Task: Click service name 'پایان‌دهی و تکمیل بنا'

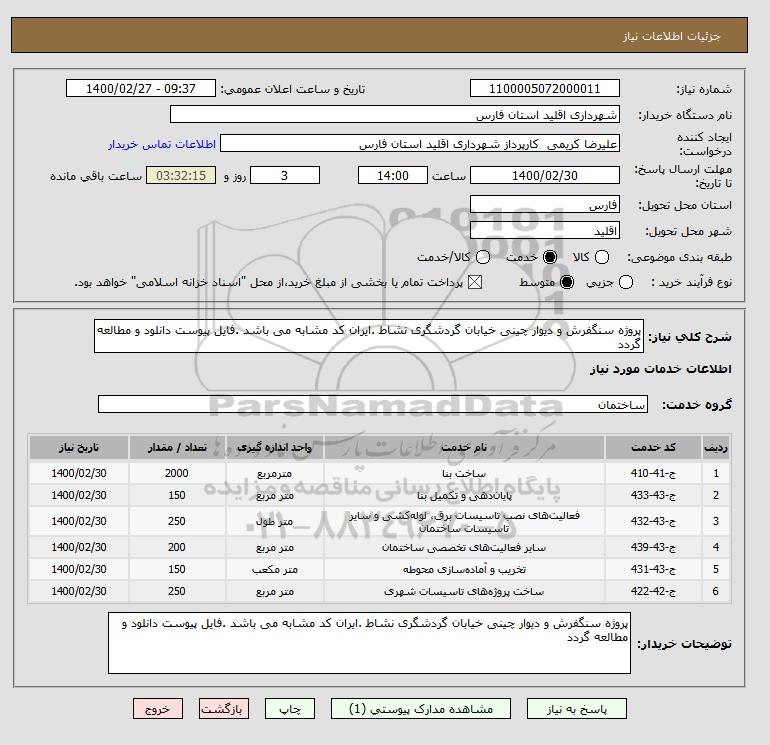Action: point(464,496)
